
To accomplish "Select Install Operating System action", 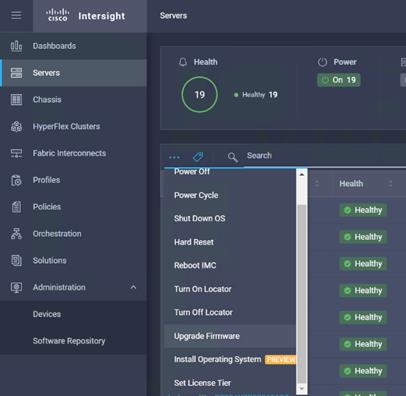I will pos(230,359).
